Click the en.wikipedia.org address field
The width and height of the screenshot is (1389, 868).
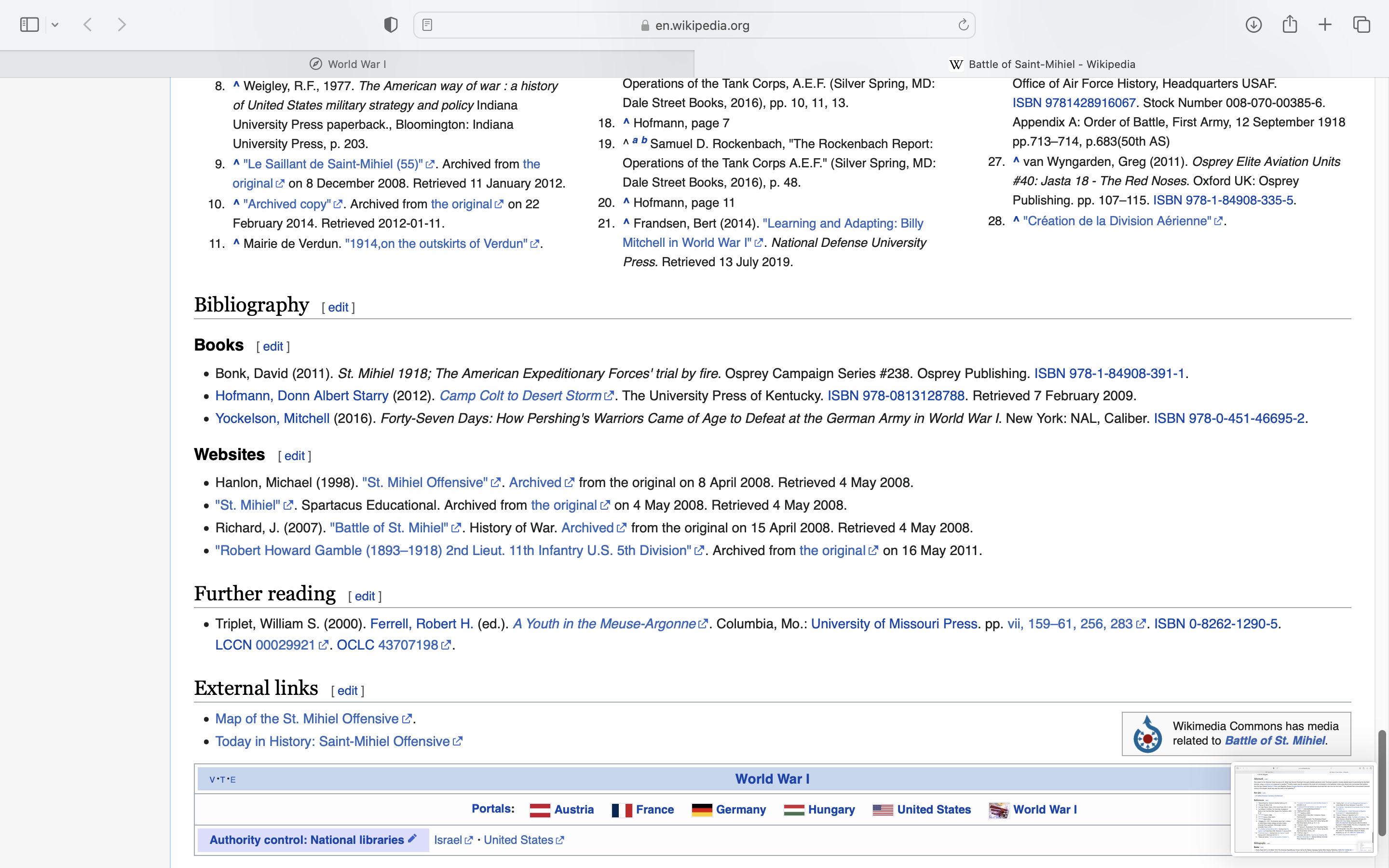pos(701,25)
